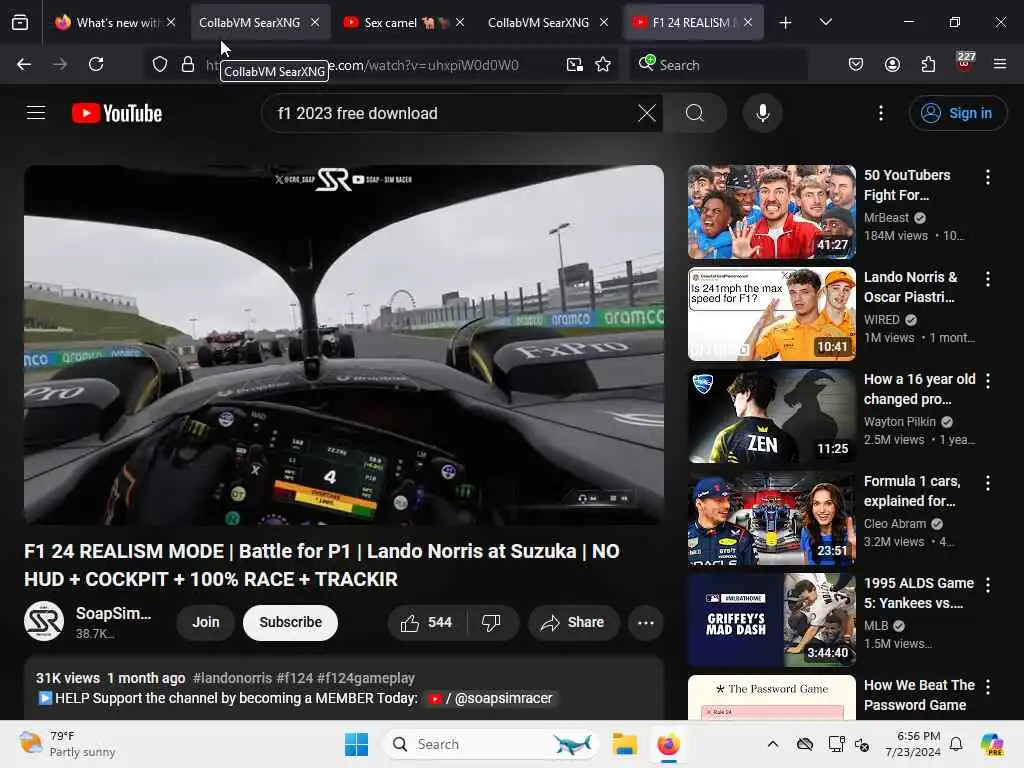Show site security padlock info
The height and width of the screenshot is (768, 1024).
pyautogui.click(x=188, y=65)
